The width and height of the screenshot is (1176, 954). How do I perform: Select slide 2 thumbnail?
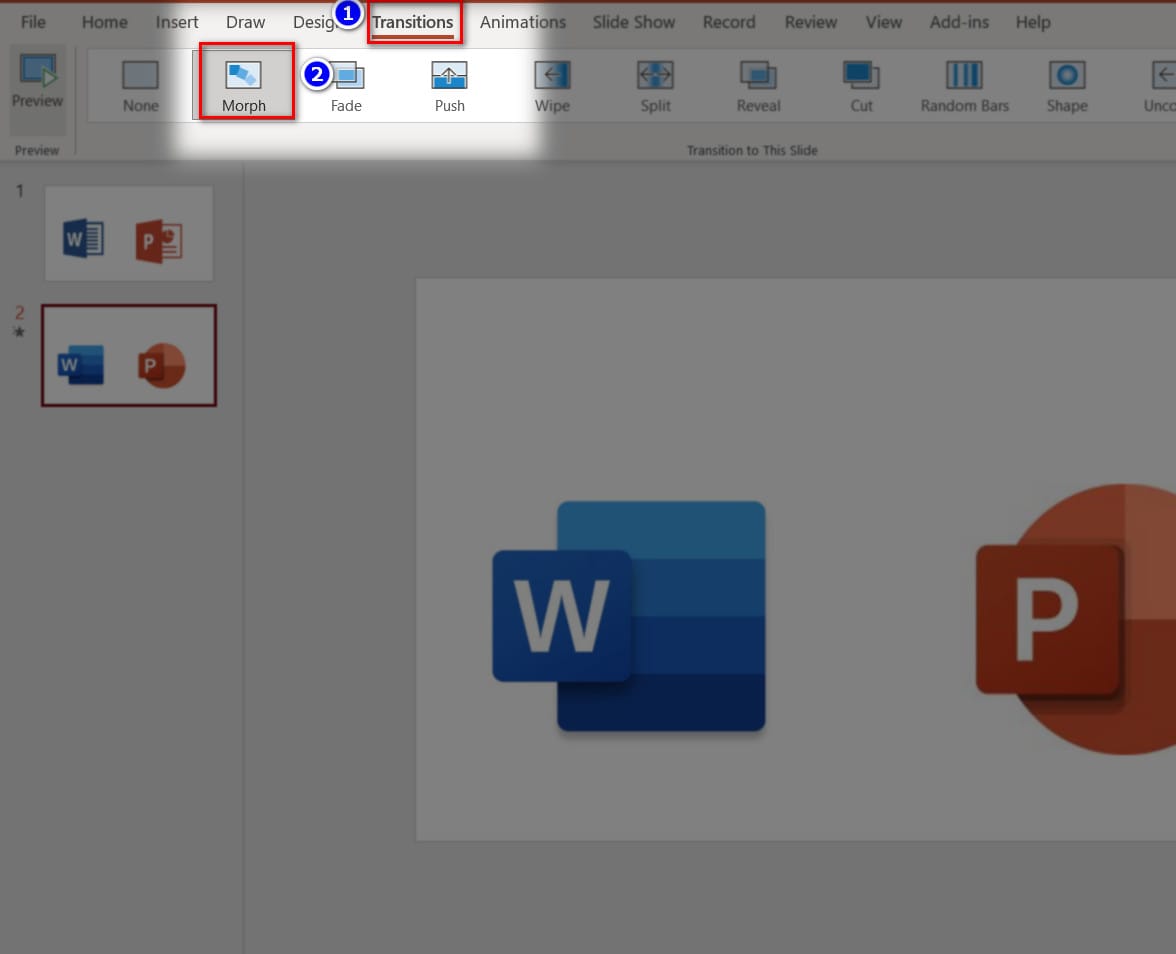128,356
